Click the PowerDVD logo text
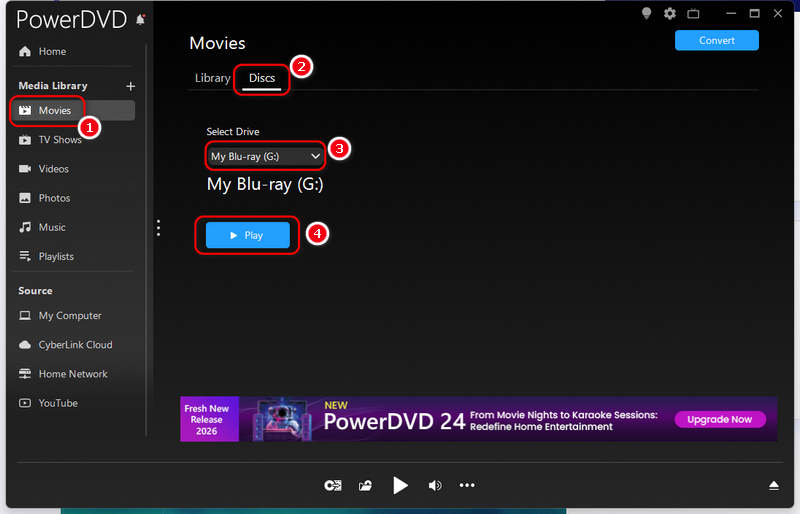800x514 pixels. pyautogui.click(x=71, y=20)
